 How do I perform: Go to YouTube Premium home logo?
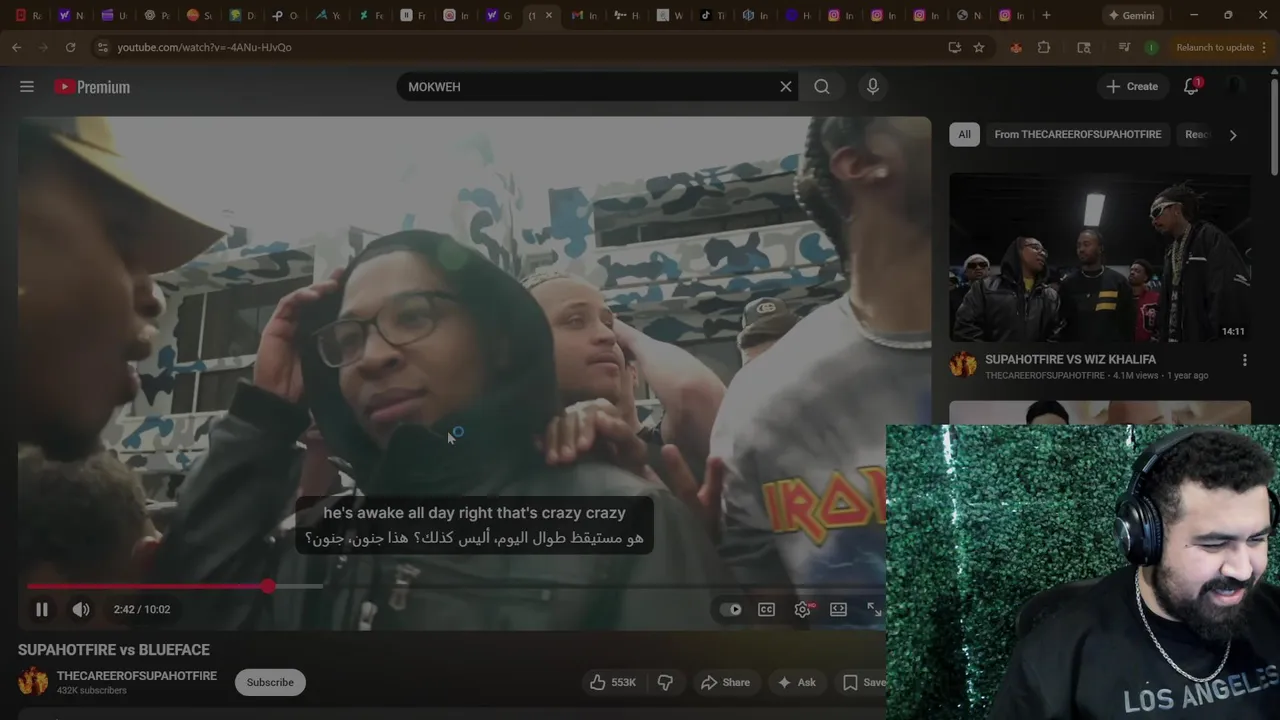[x=92, y=87]
